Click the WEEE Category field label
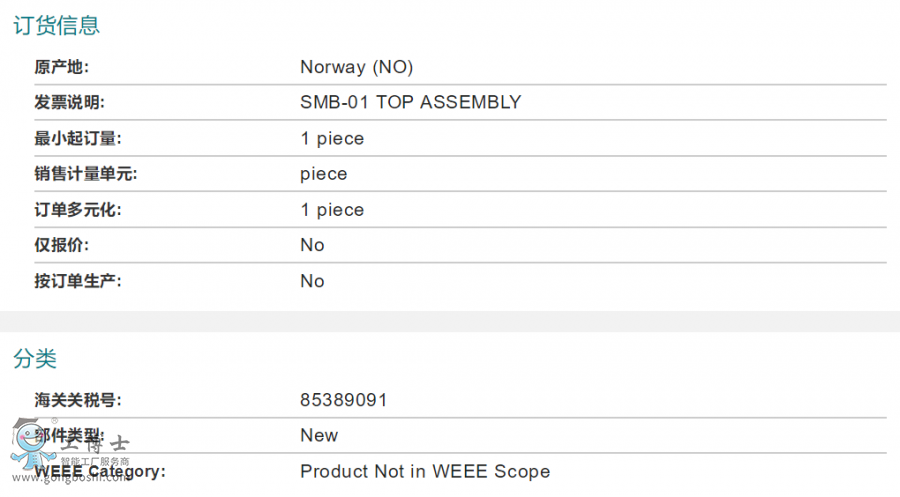 [100, 471]
